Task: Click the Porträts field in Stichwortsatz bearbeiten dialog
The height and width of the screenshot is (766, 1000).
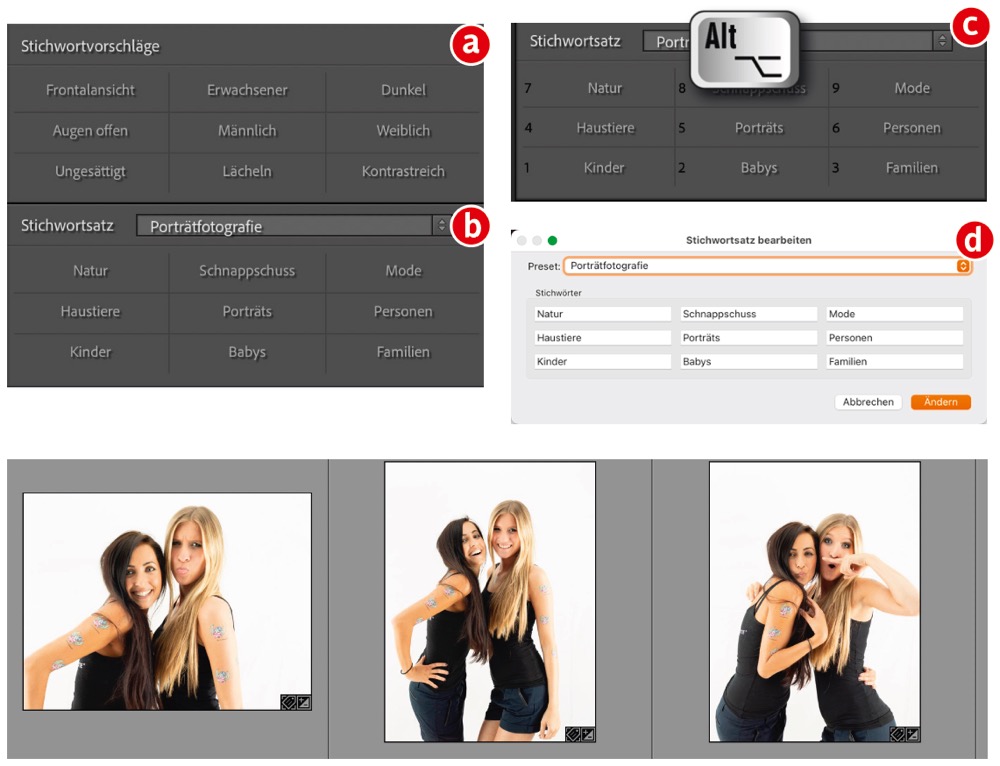Action: pyautogui.click(x=749, y=337)
